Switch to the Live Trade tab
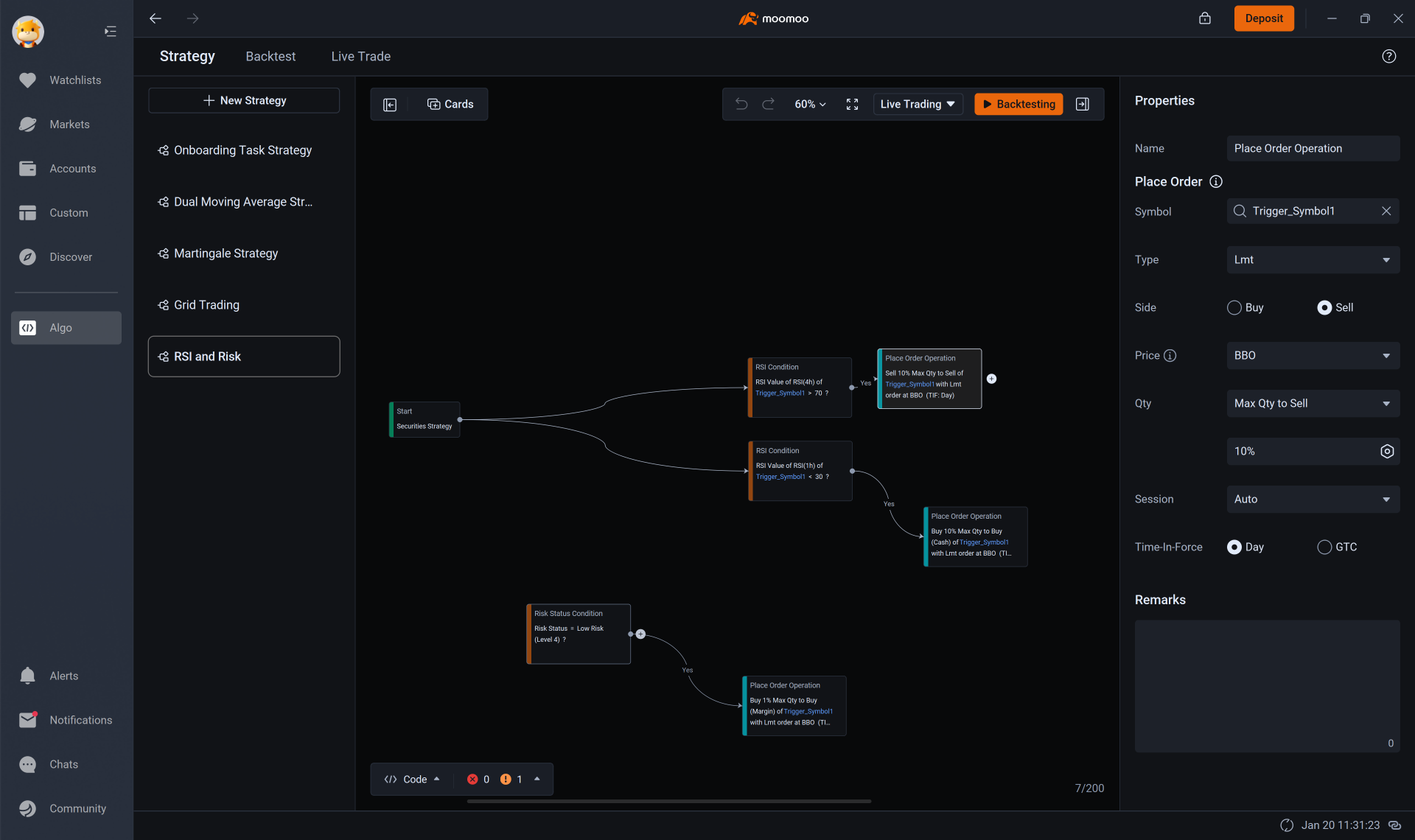Screen dimensions: 1415x840 tap(360, 56)
